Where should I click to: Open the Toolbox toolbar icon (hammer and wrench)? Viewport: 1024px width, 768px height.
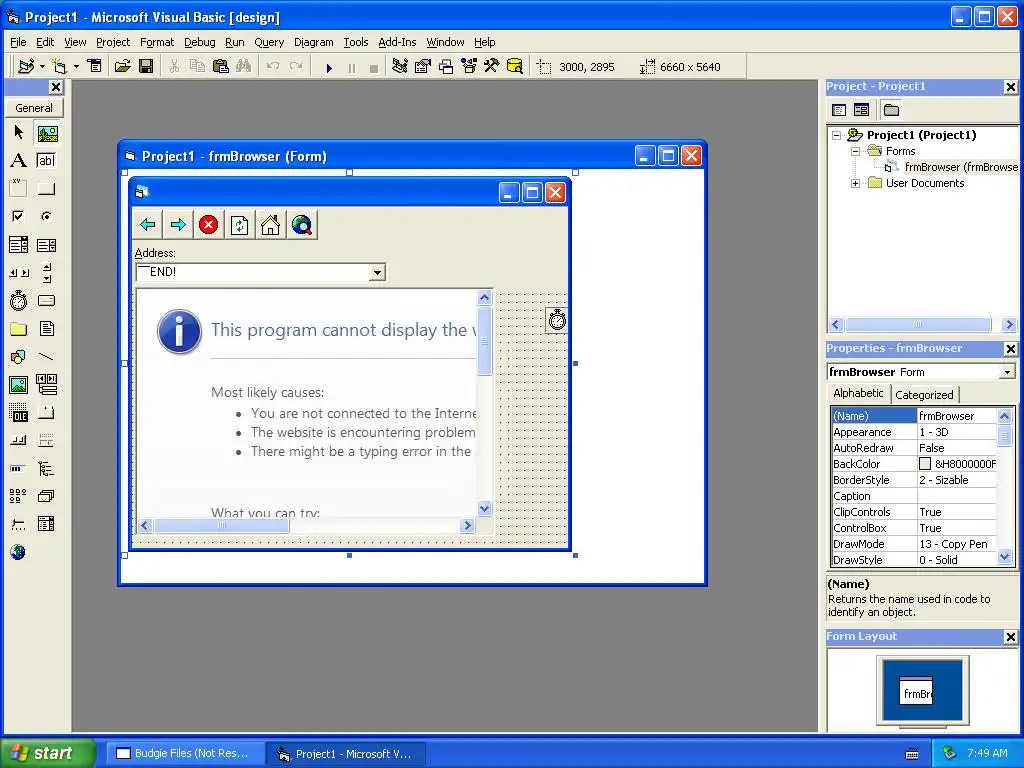click(492, 67)
